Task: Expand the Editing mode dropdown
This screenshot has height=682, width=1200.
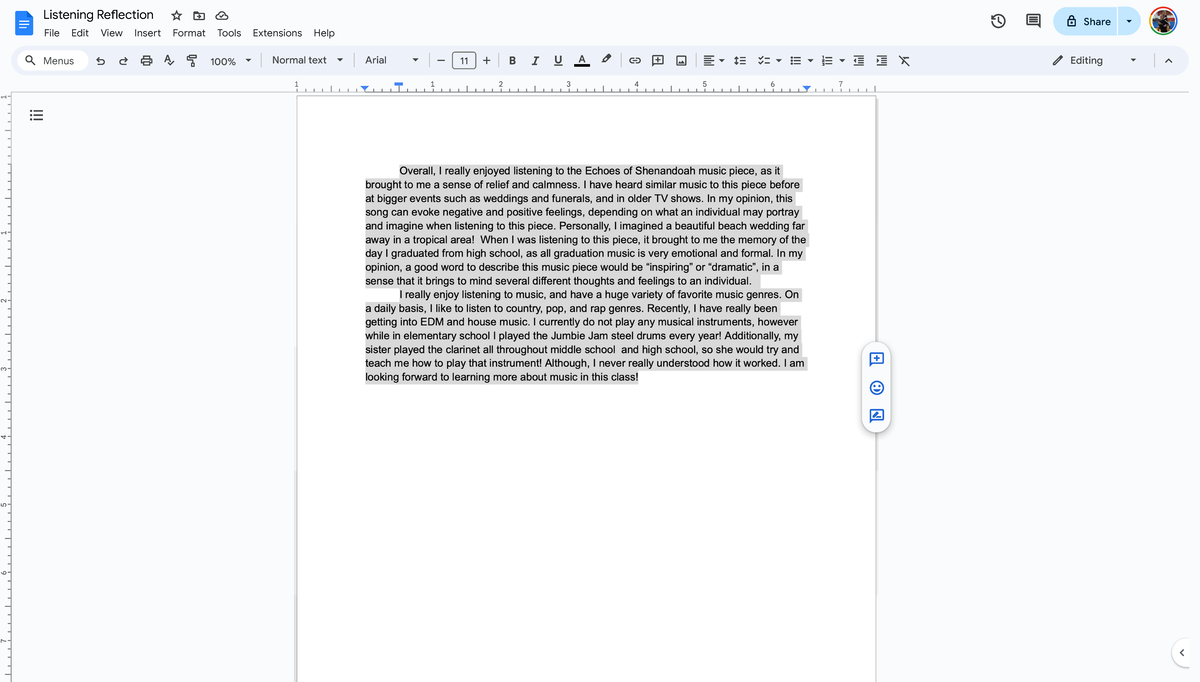Action: pyautogui.click(x=1133, y=60)
